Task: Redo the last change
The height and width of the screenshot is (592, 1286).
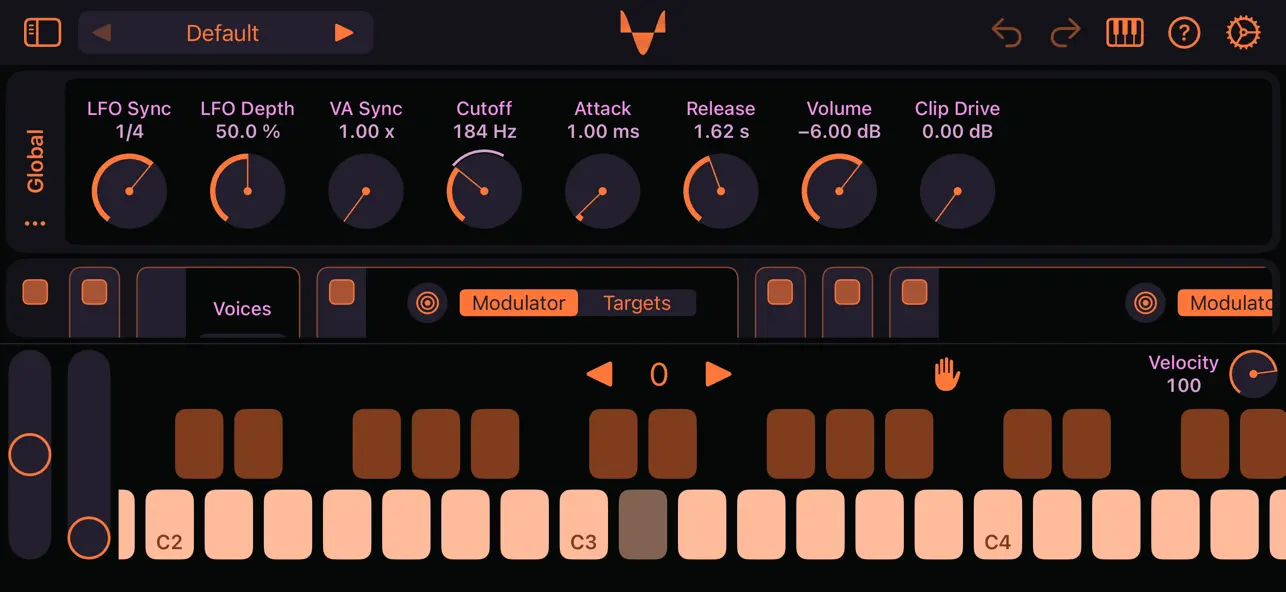Action: pos(1064,32)
